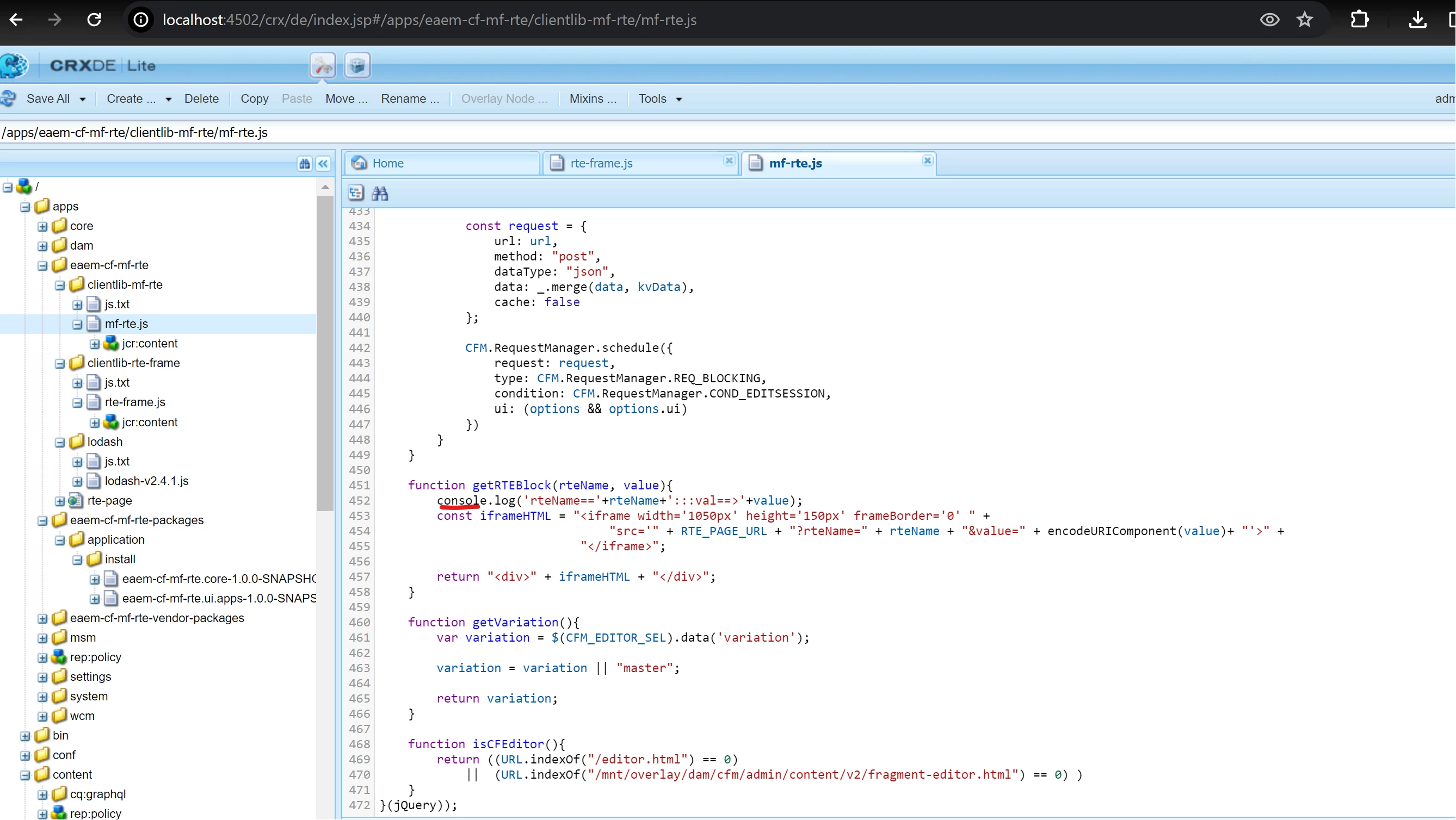Open the tools hammer icon beside CRXDE logo
This screenshot has height=820, width=1456.
click(x=323, y=66)
